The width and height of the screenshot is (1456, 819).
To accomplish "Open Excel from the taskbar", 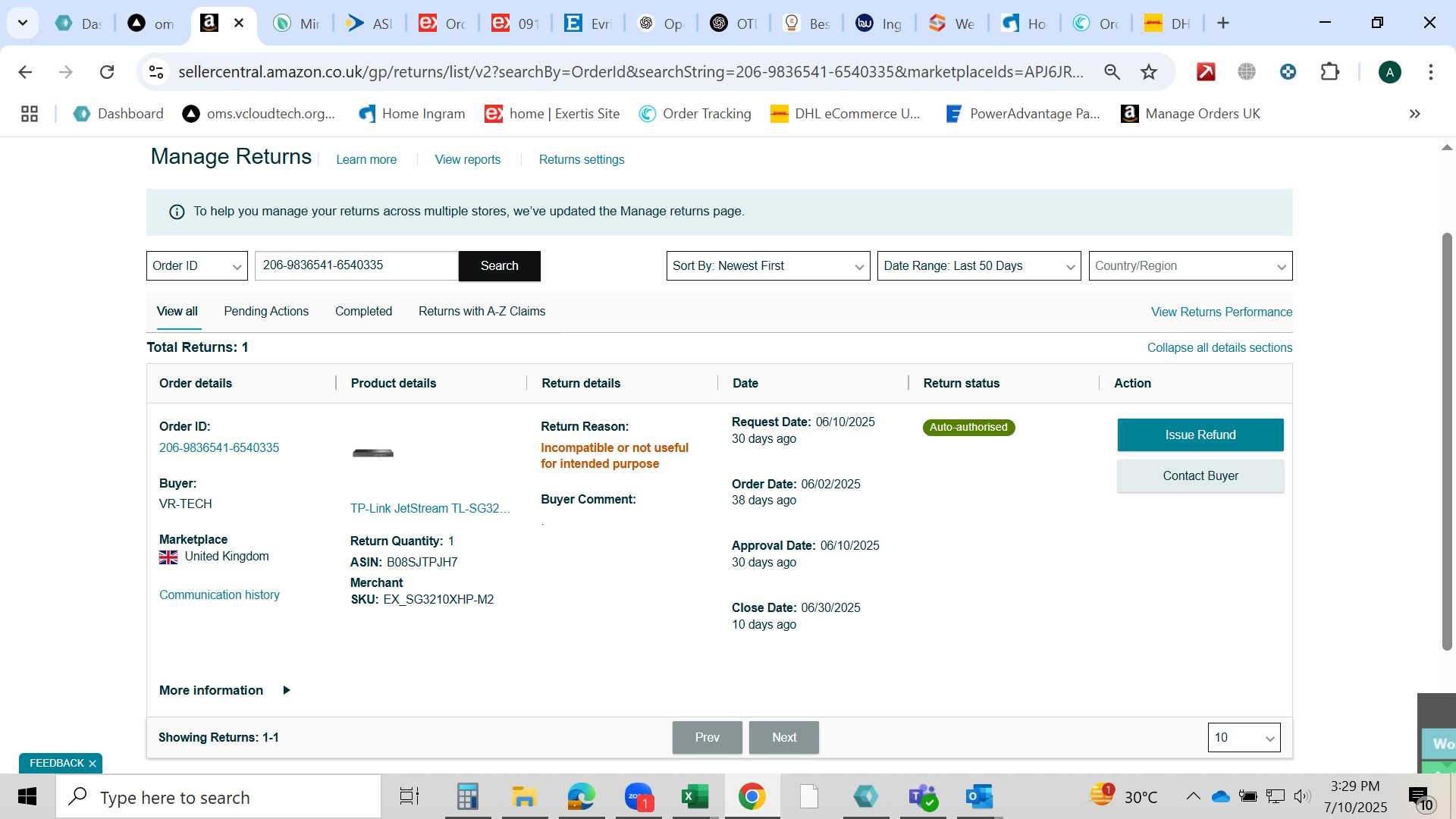I will click(695, 797).
